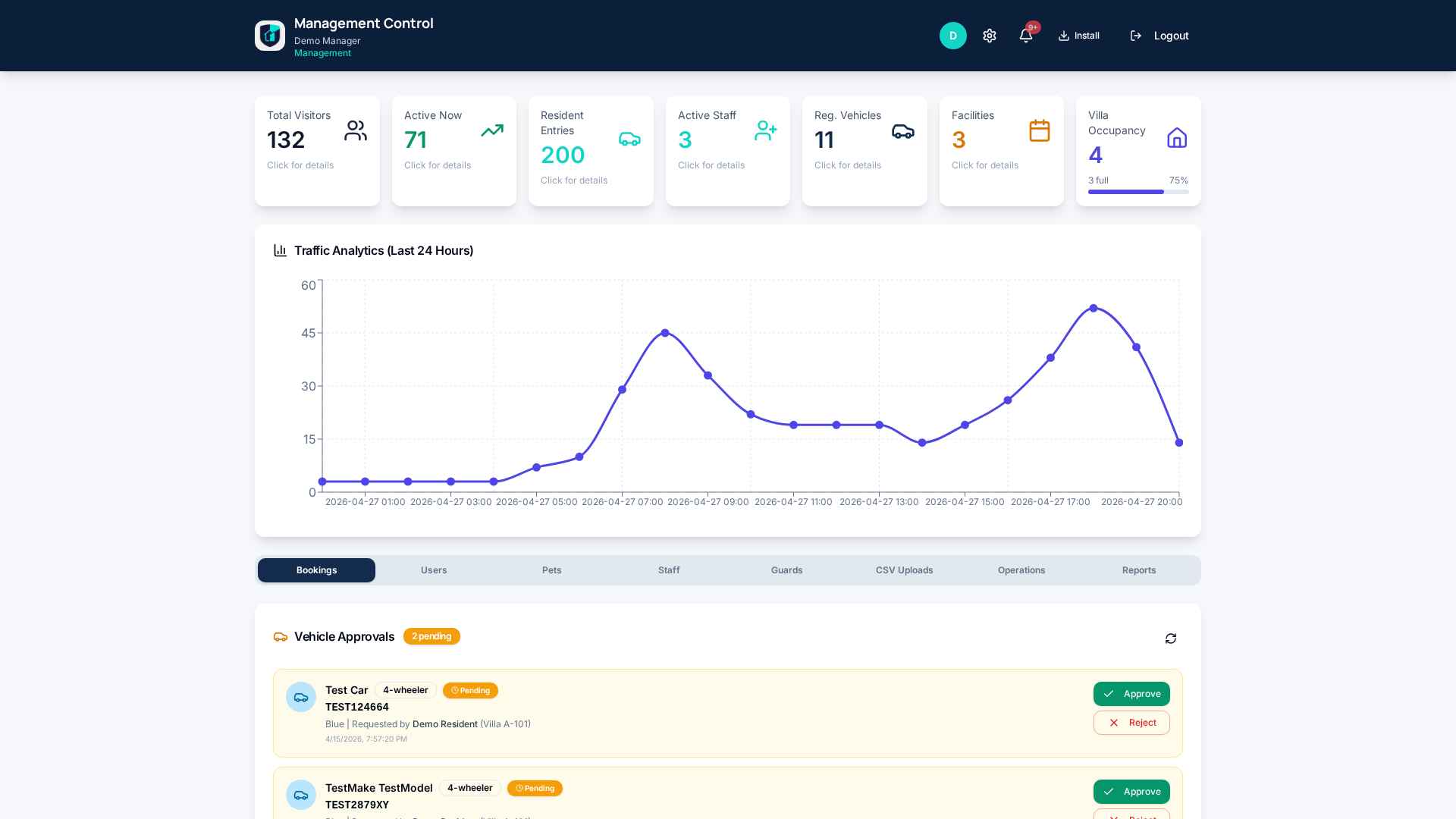Click the Total Visitors people icon
1456x819 pixels.
pos(355,130)
